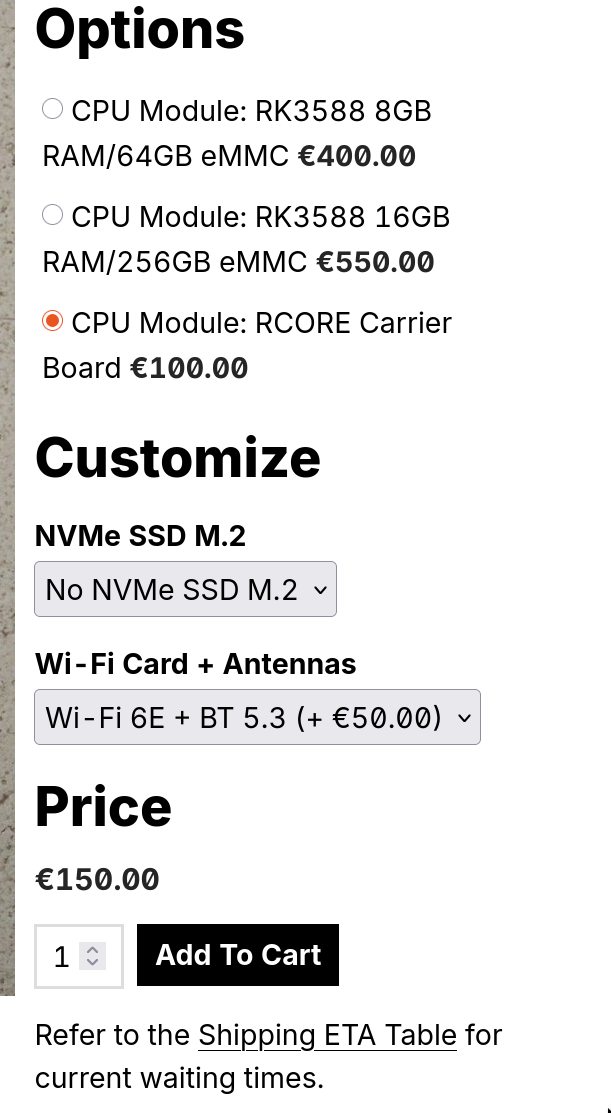Click the "NVMe SSD M.2" field label
The height and width of the screenshot is (1113, 611).
140,536
